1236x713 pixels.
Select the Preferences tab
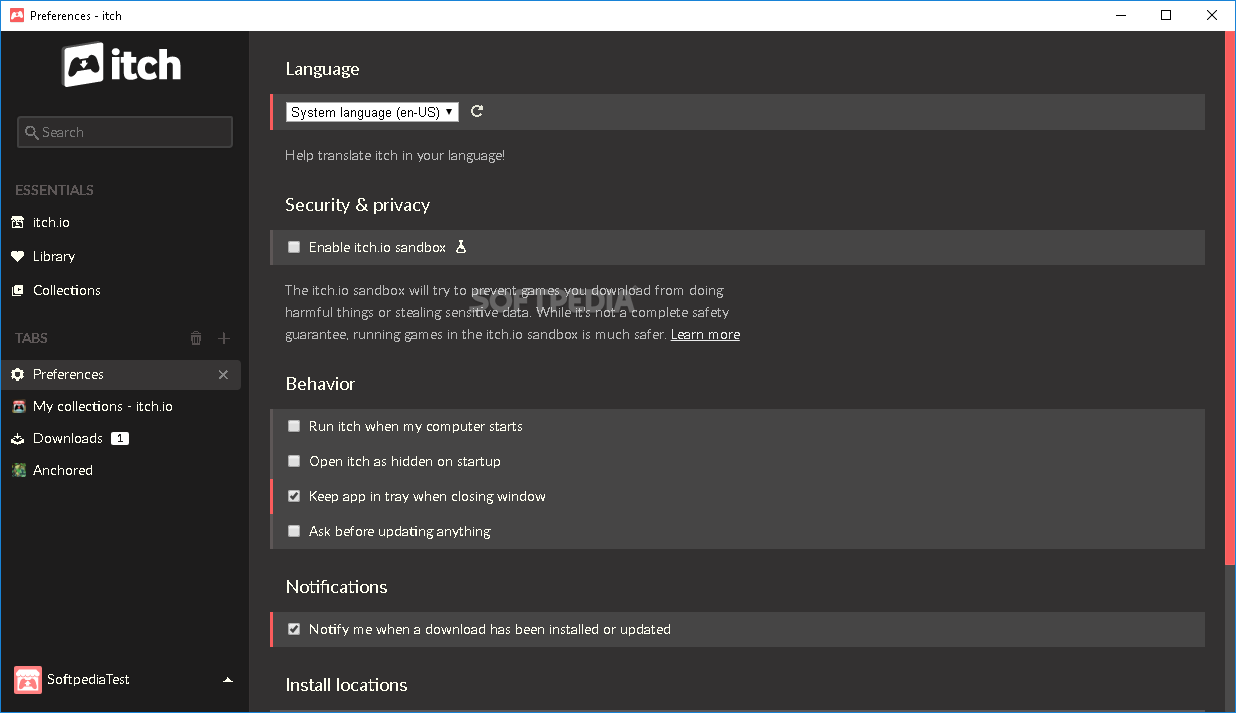[x=120, y=374]
